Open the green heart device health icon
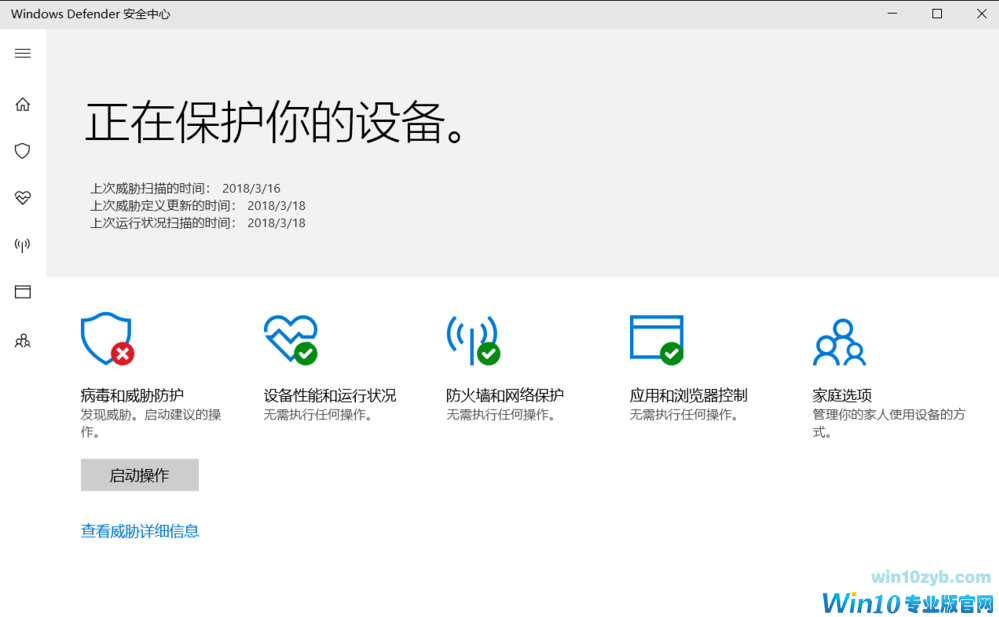The height and width of the screenshot is (617, 999). 290,338
